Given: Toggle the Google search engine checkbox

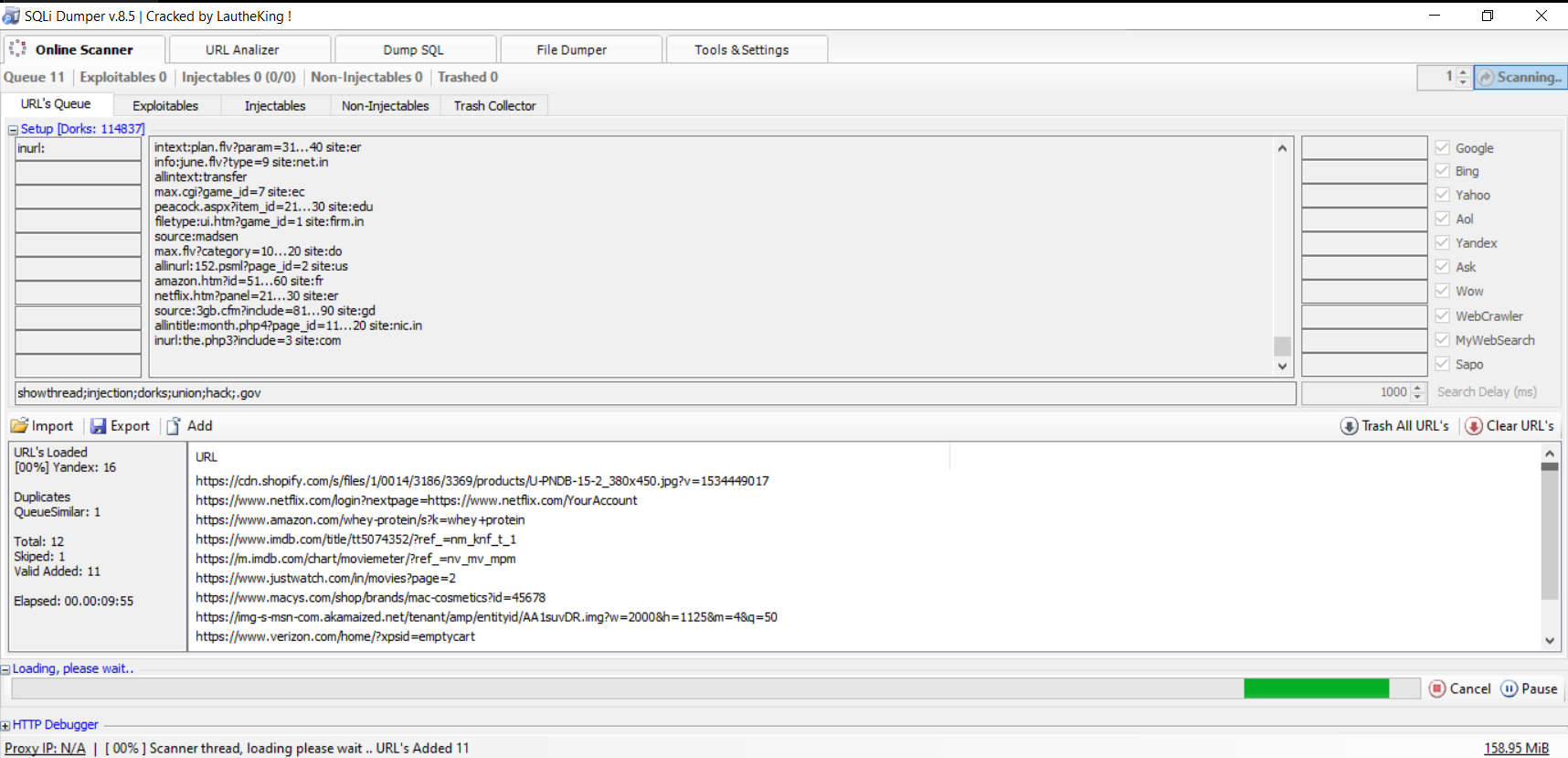Looking at the screenshot, I should click(1442, 147).
